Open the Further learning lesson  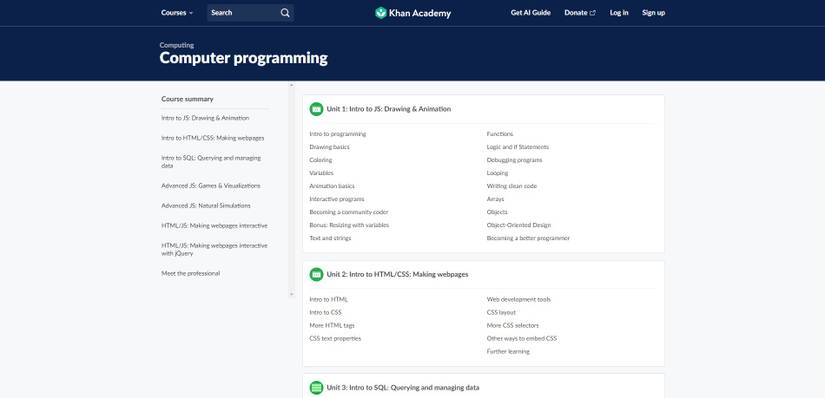(x=508, y=352)
